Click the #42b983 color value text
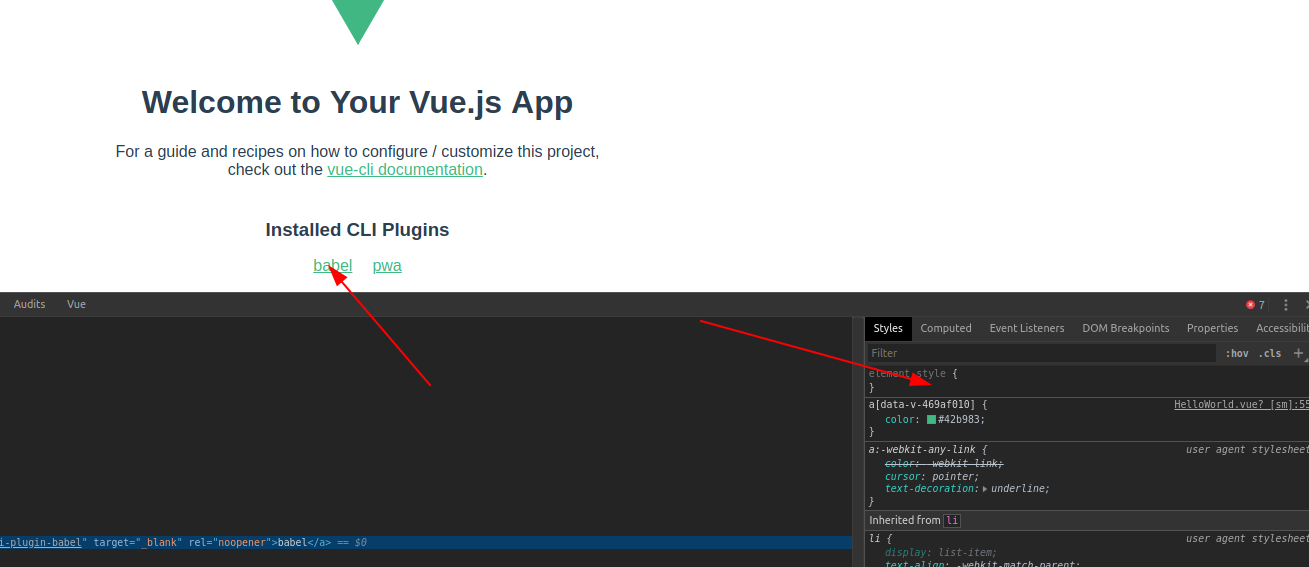This screenshot has height=567, width=1309. point(961,420)
